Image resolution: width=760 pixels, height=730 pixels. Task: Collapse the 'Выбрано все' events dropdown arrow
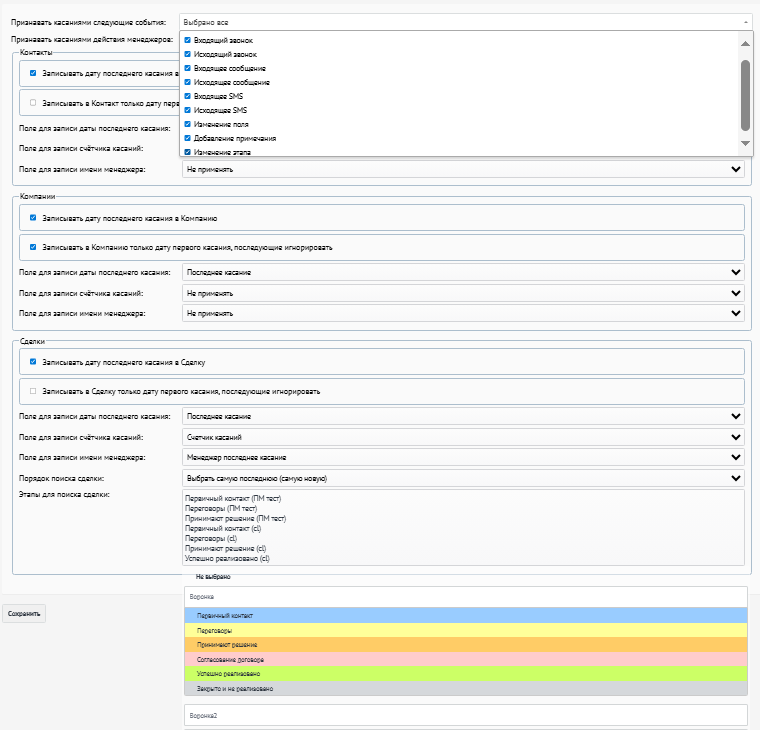coord(745,22)
